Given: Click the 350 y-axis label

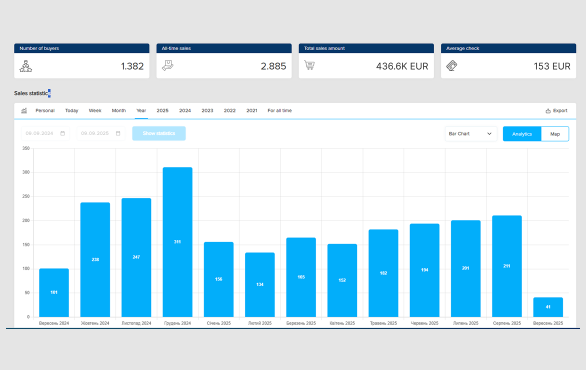Looking at the screenshot, I should click(x=26, y=148).
